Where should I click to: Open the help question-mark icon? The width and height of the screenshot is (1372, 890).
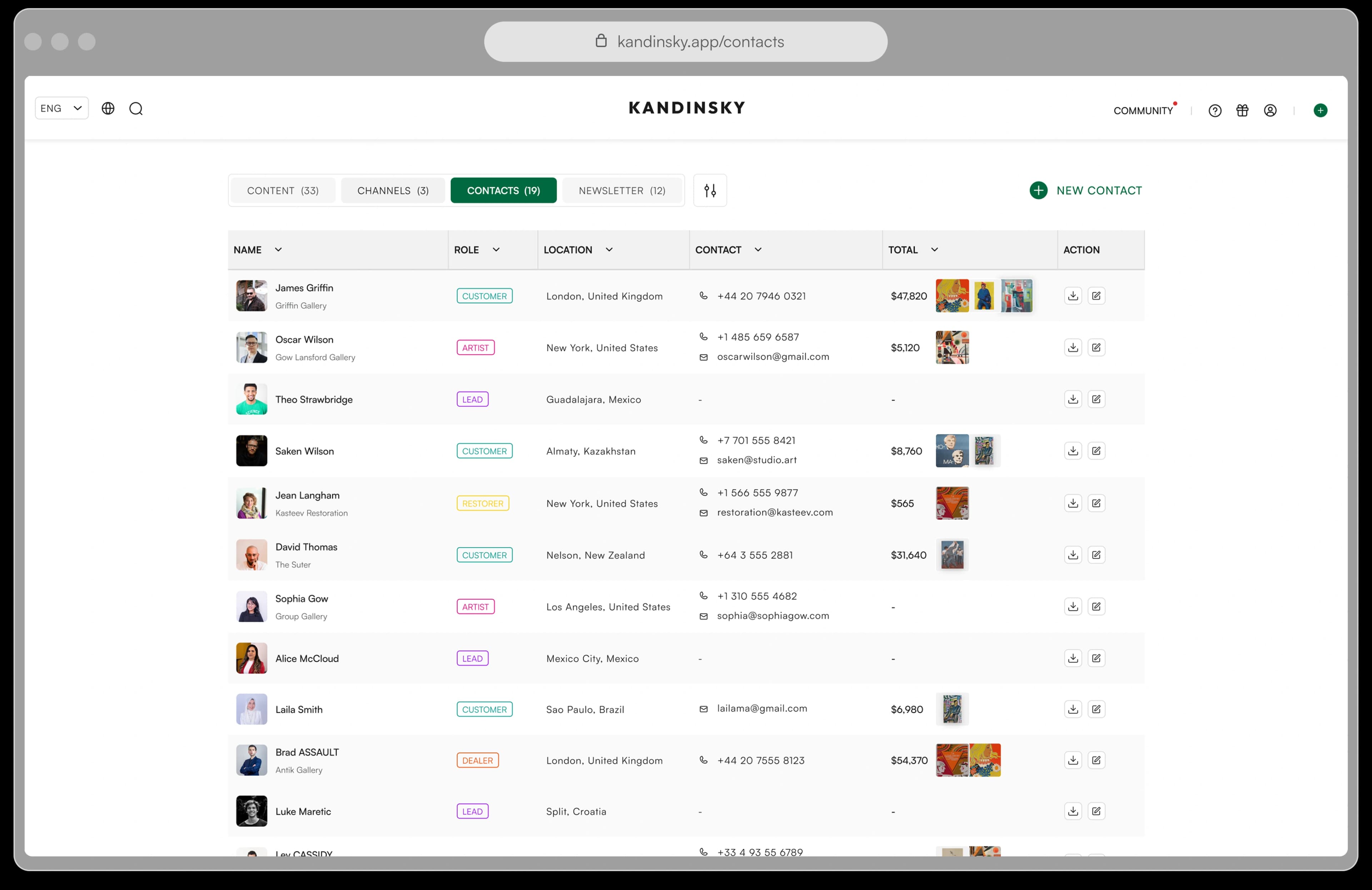1215,111
